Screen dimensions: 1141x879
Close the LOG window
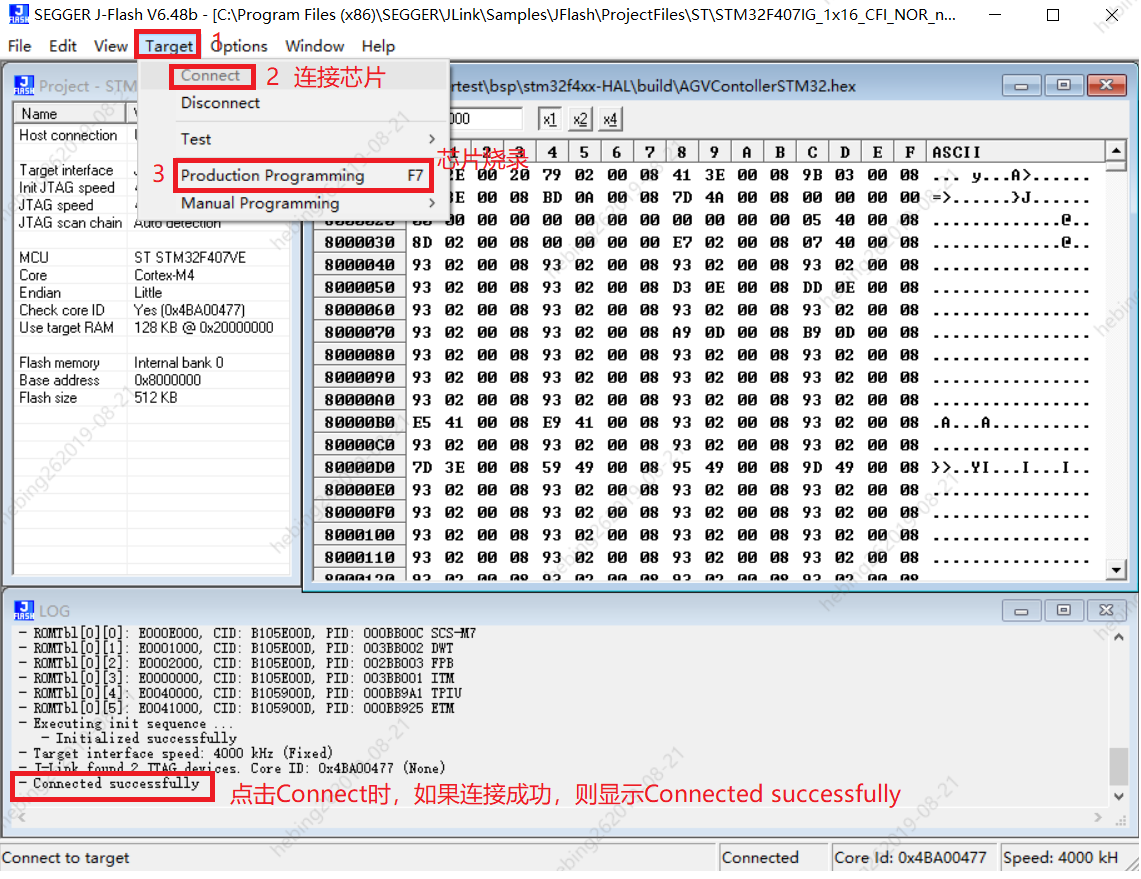[1106, 610]
